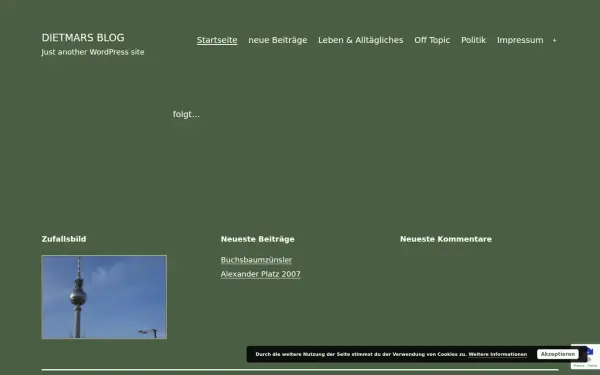Open the Impressum menu item
The image size is (600, 375).
coord(520,40)
